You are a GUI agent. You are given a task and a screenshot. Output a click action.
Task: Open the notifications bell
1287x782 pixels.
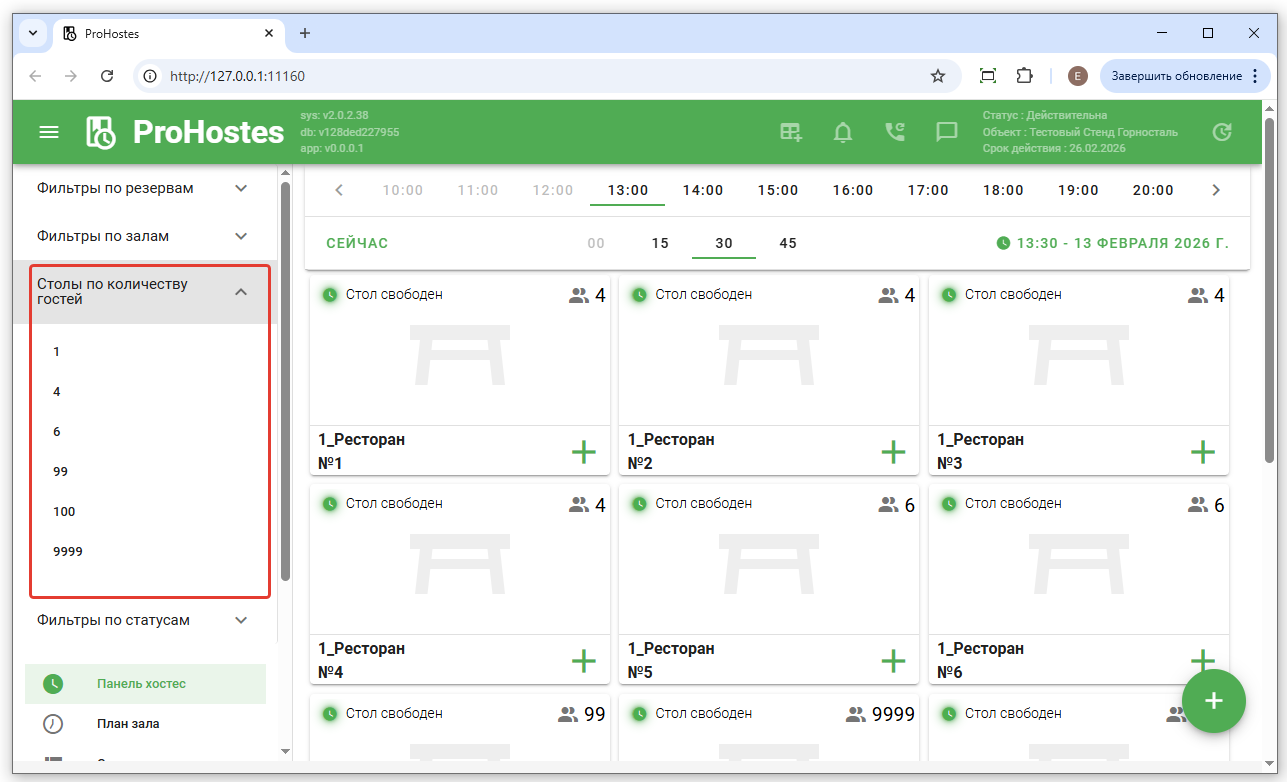pyautogui.click(x=843, y=132)
